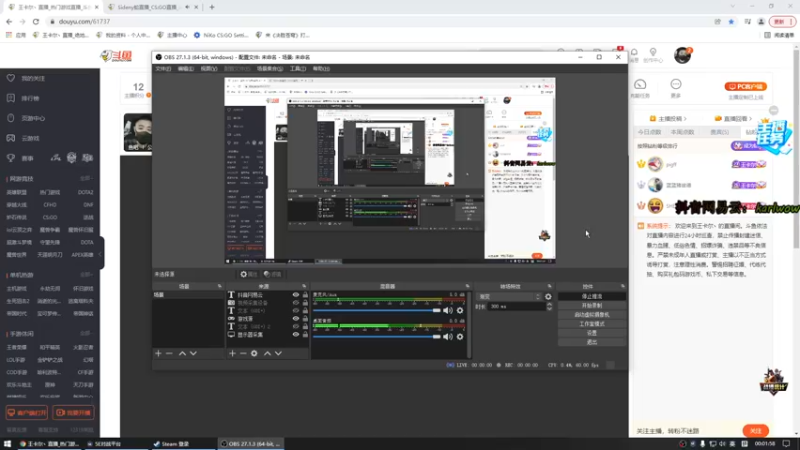The image size is (800, 450).
Task: Toggle lock on 游戏源 source
Action: tap(305, 318)
